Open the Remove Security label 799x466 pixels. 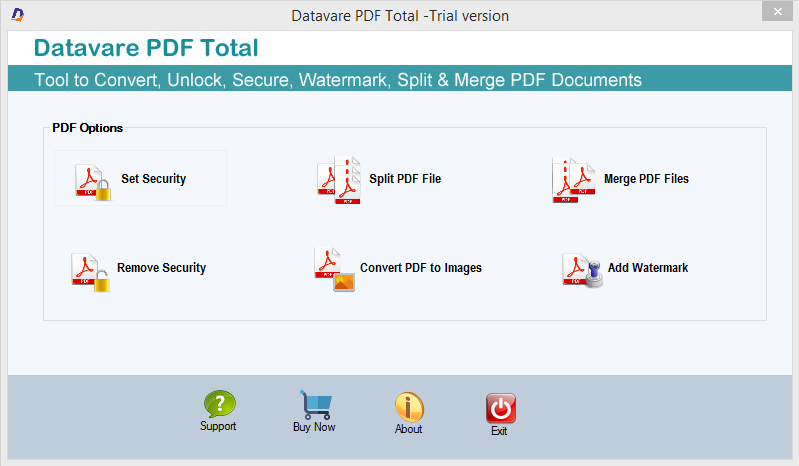tap(162, 268)
